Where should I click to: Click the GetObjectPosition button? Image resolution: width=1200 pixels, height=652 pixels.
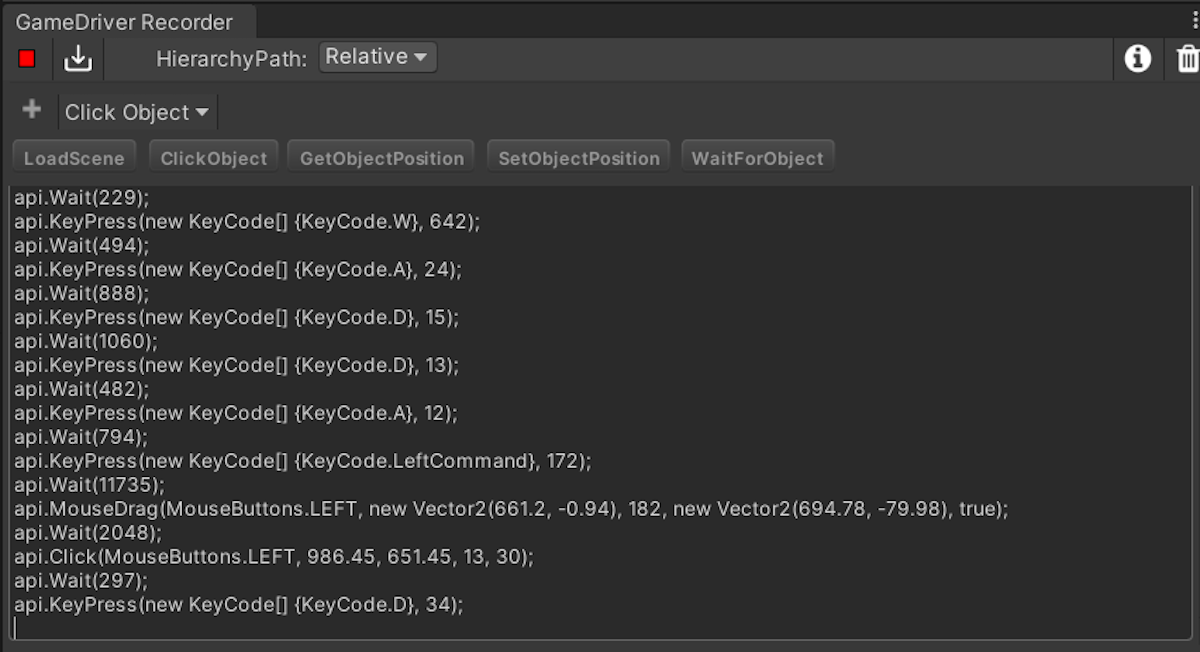click(x=381, y=158)
